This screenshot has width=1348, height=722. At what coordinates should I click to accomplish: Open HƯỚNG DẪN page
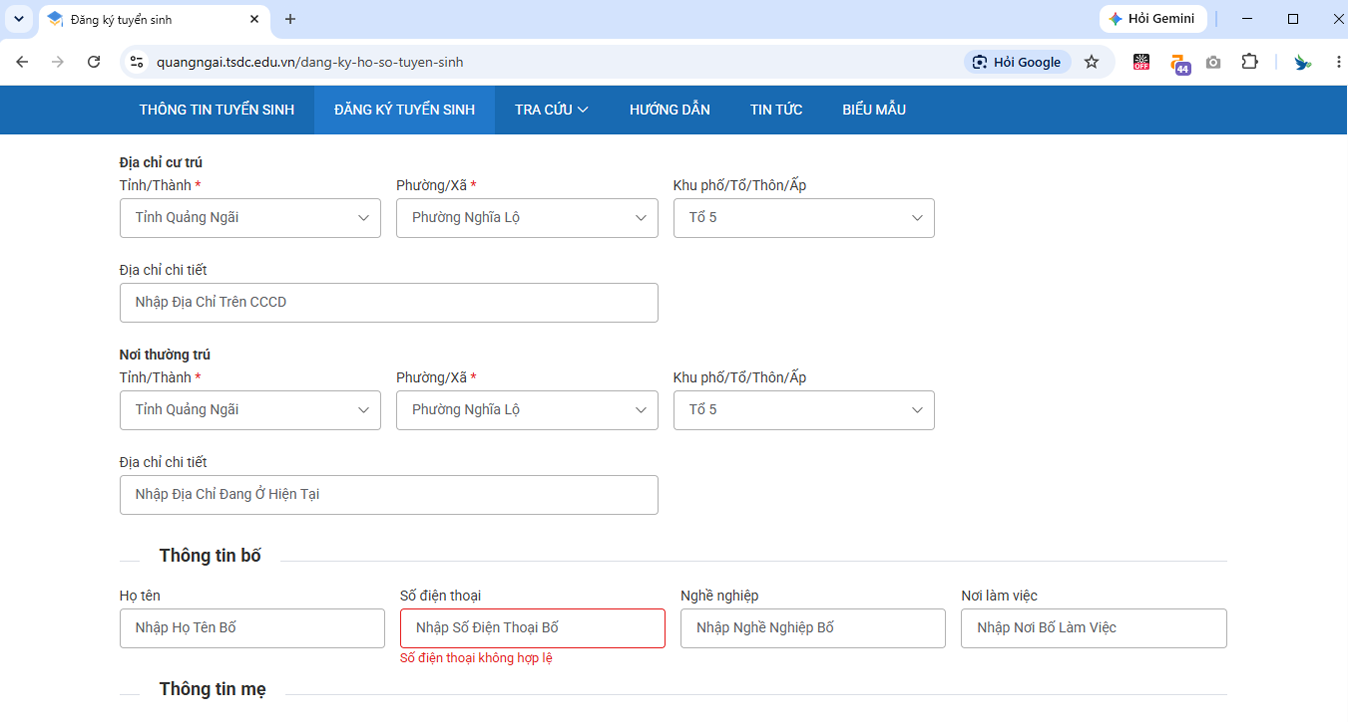point(670,110)
